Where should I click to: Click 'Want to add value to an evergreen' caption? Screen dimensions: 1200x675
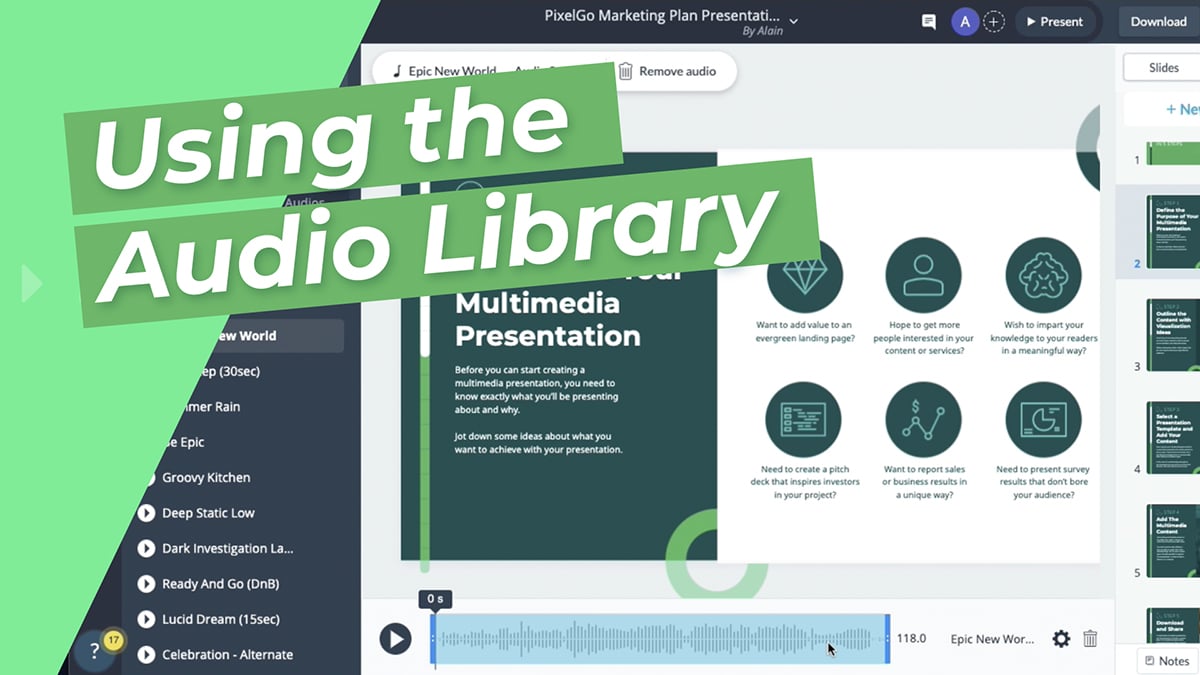point(804,331)
